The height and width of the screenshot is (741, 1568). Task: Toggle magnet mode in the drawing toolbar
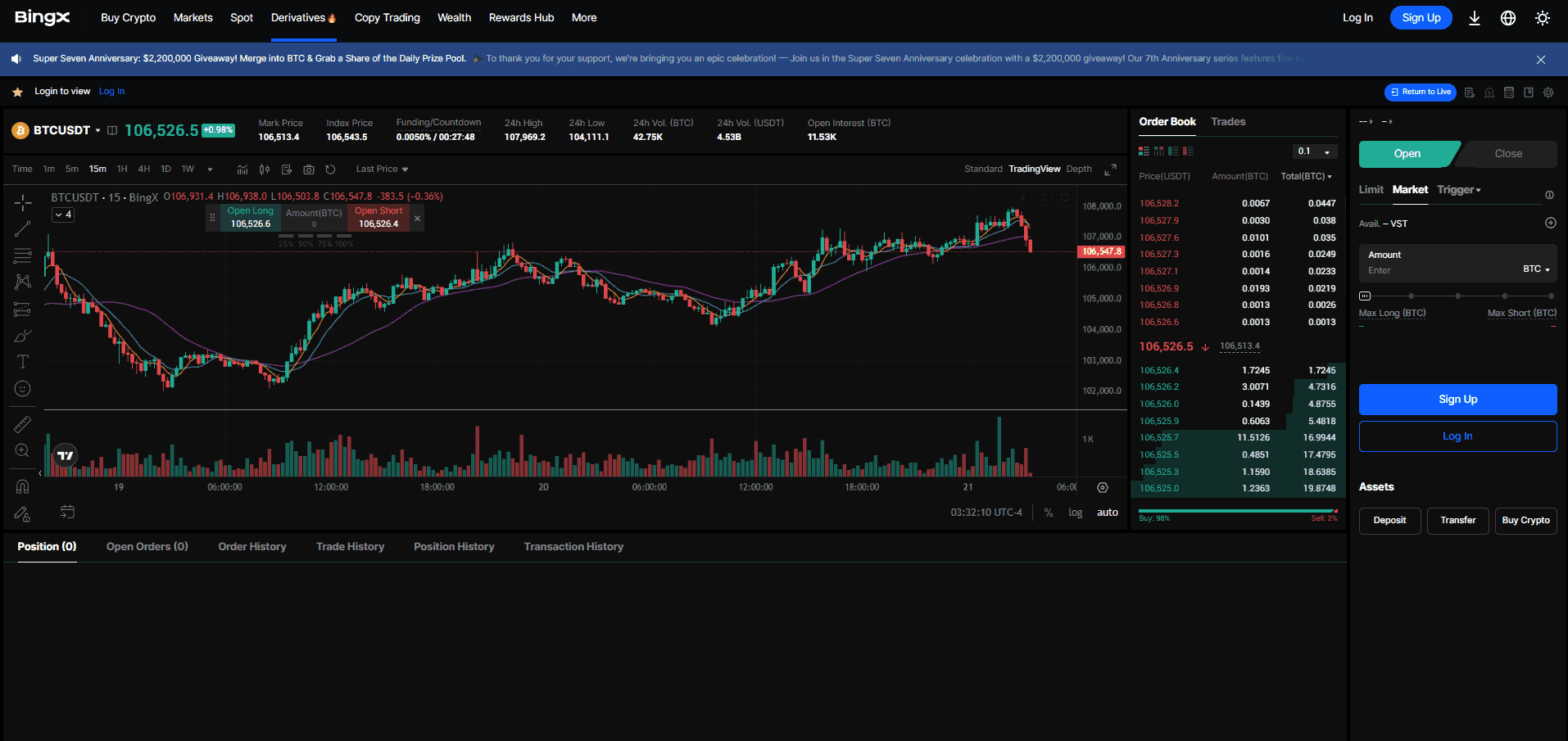click(22, 486)
